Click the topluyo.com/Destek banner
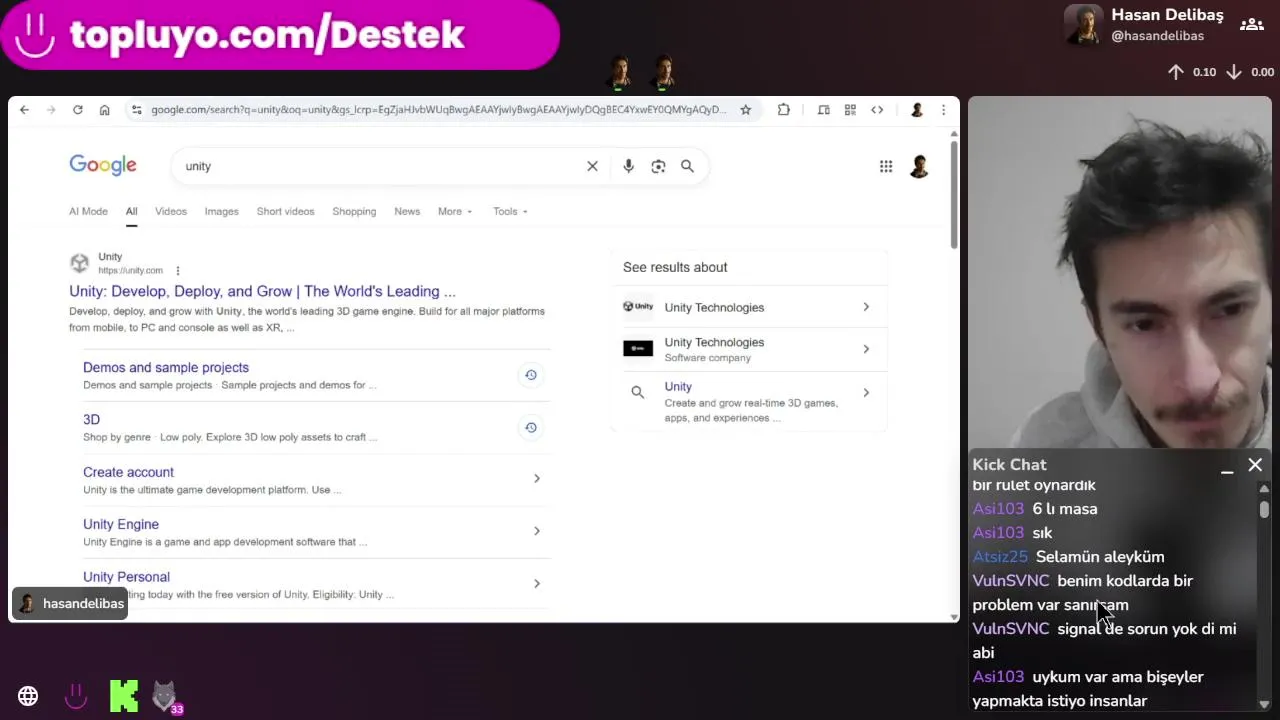 click(x=280, y=35)
